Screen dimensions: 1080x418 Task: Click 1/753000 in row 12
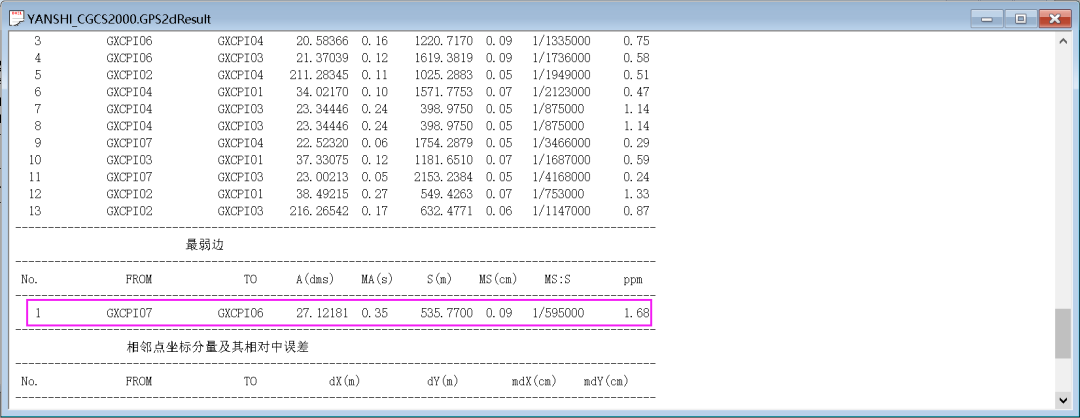pyautogui.click(x=558, y=194)
